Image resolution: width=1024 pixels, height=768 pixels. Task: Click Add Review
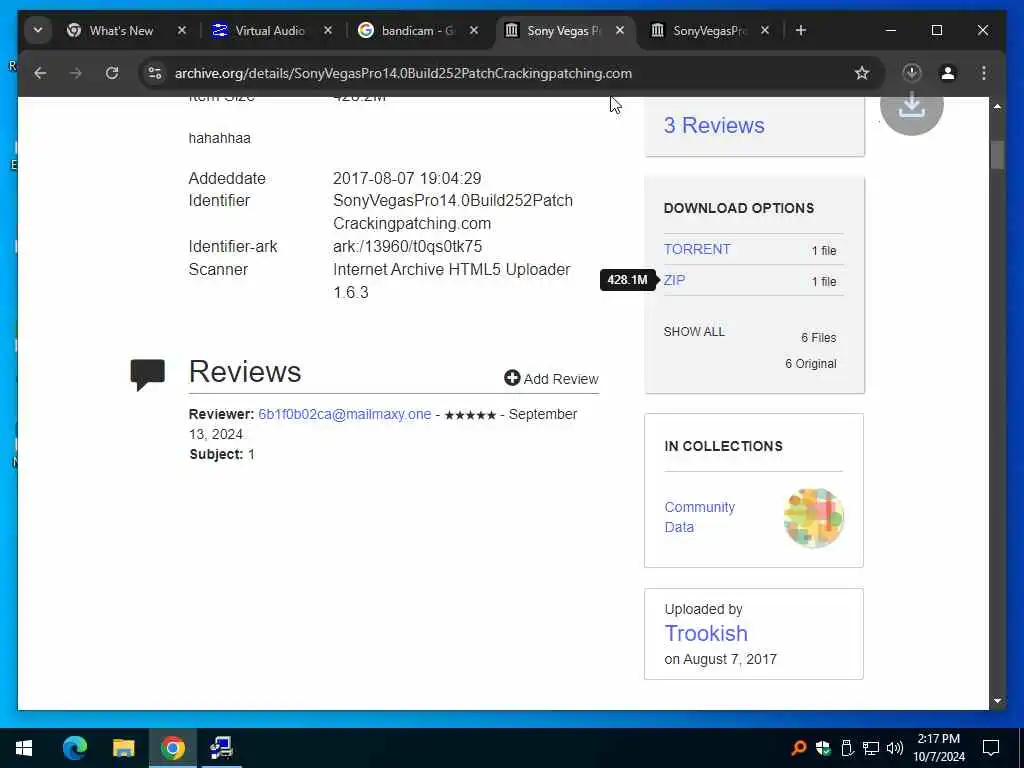(x=551, y=379)
